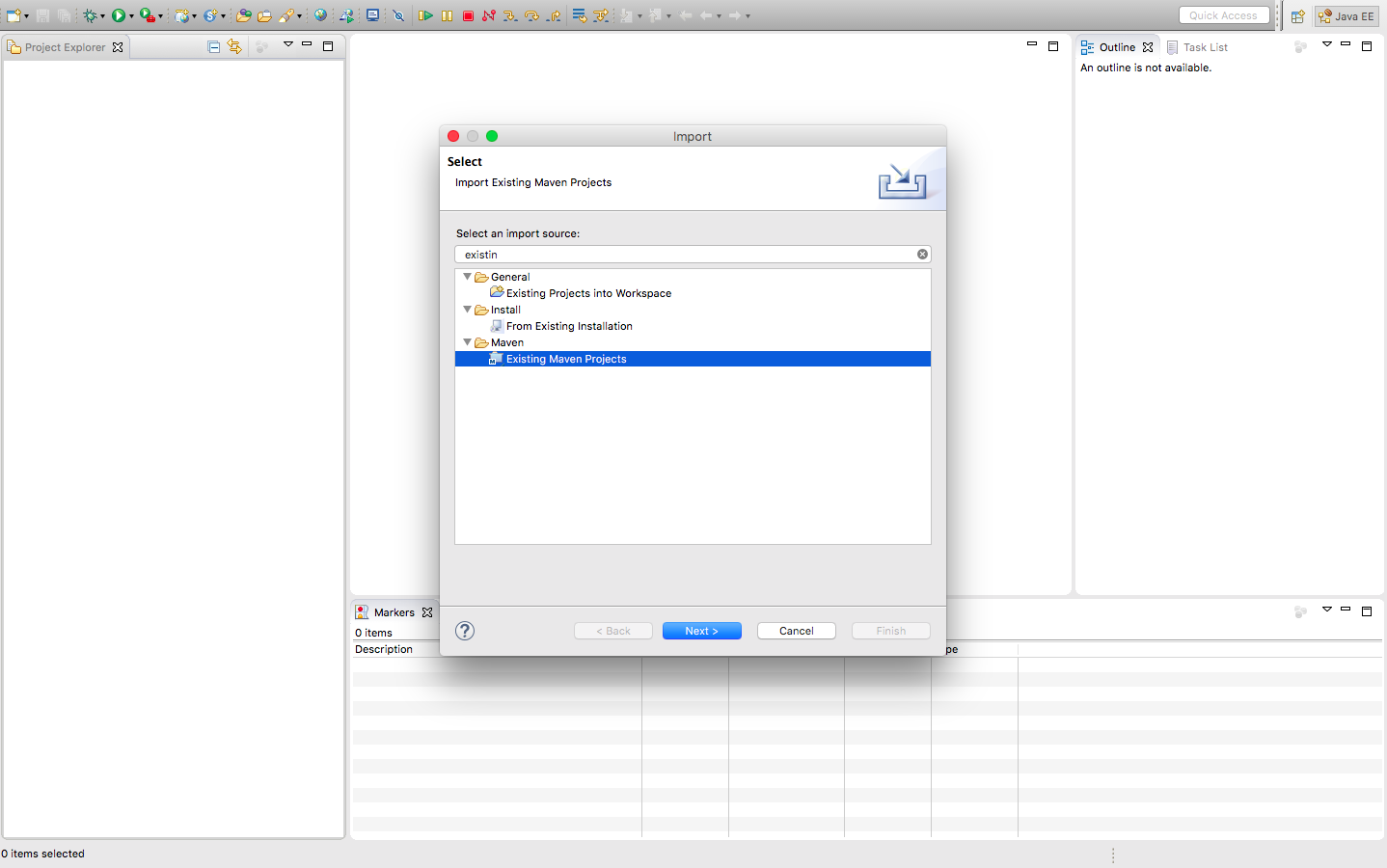1387x868 pixels.
Task: Click the Description column header in Markers
Action: click(384, 650)
